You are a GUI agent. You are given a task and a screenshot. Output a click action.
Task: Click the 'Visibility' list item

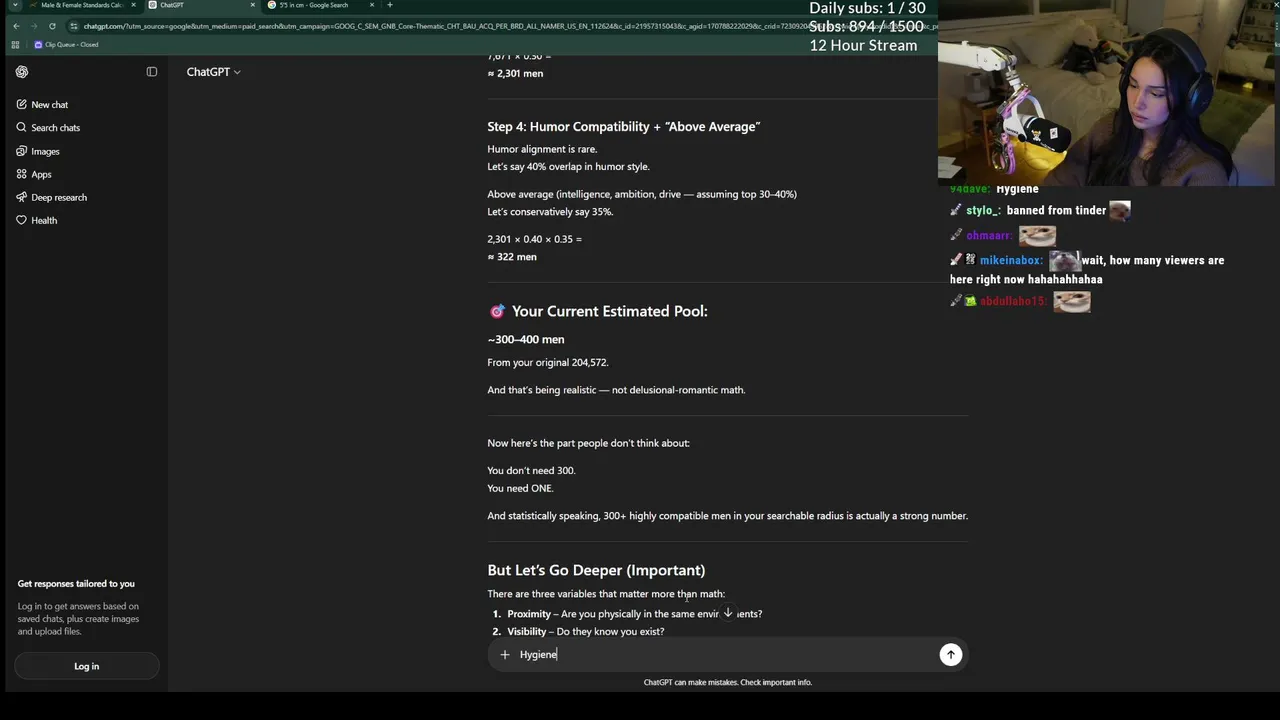(585, 632)
